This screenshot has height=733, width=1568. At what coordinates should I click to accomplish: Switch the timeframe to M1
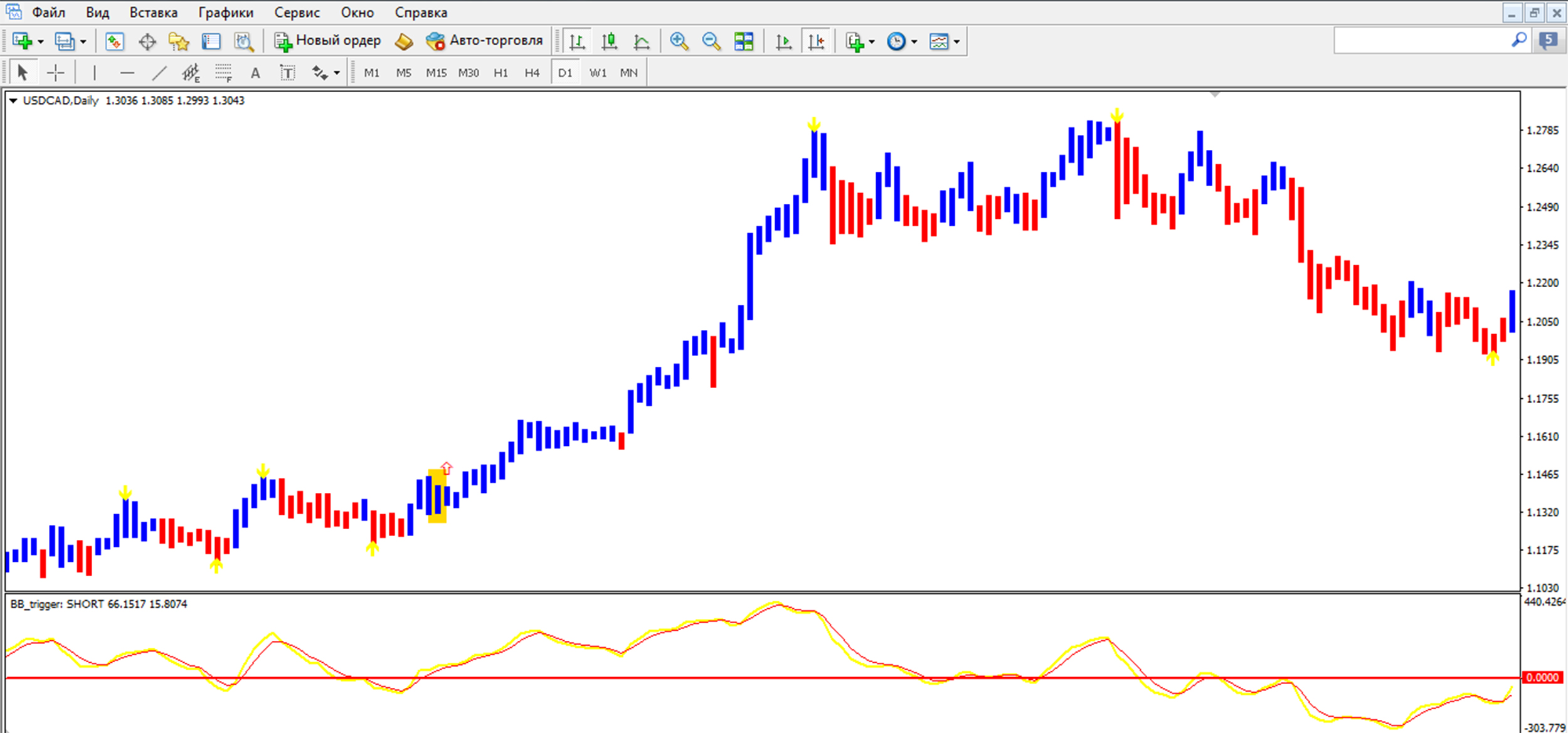[372, 73]
